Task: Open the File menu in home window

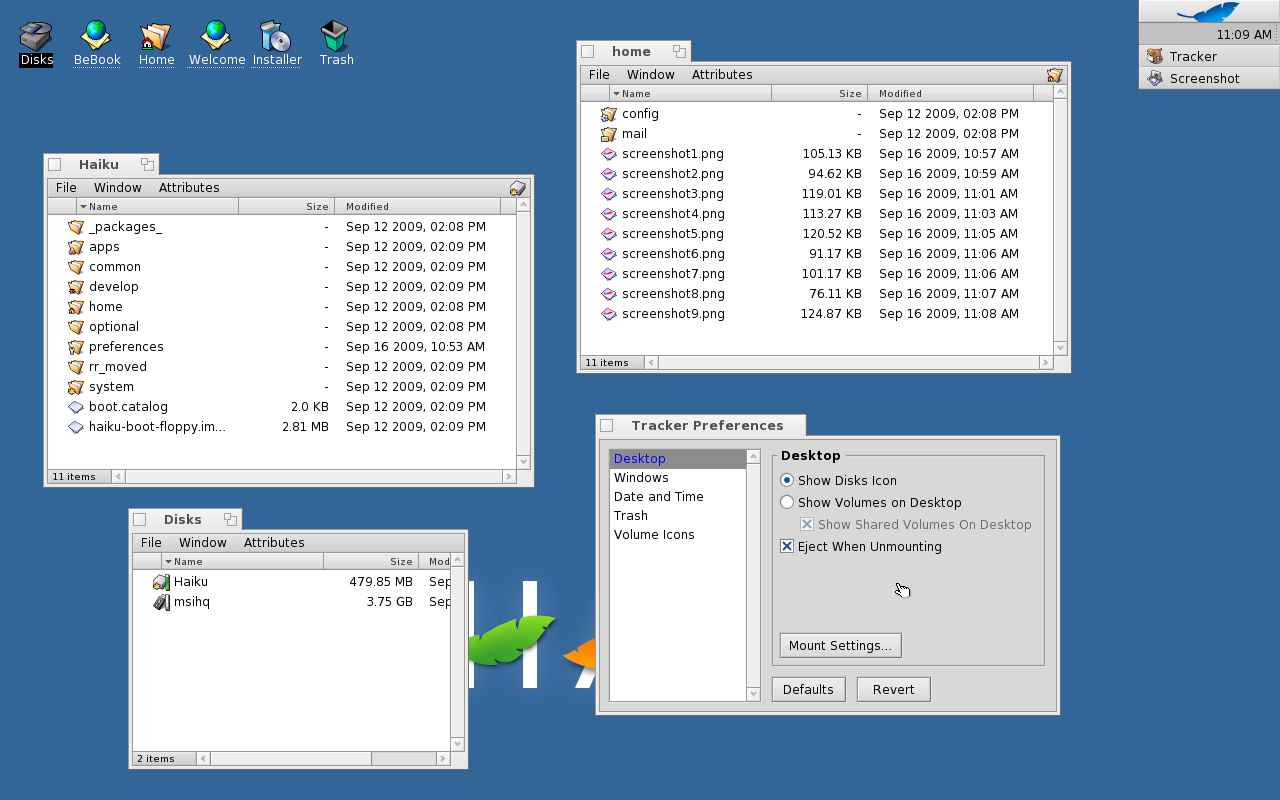Action: point(599,75)
